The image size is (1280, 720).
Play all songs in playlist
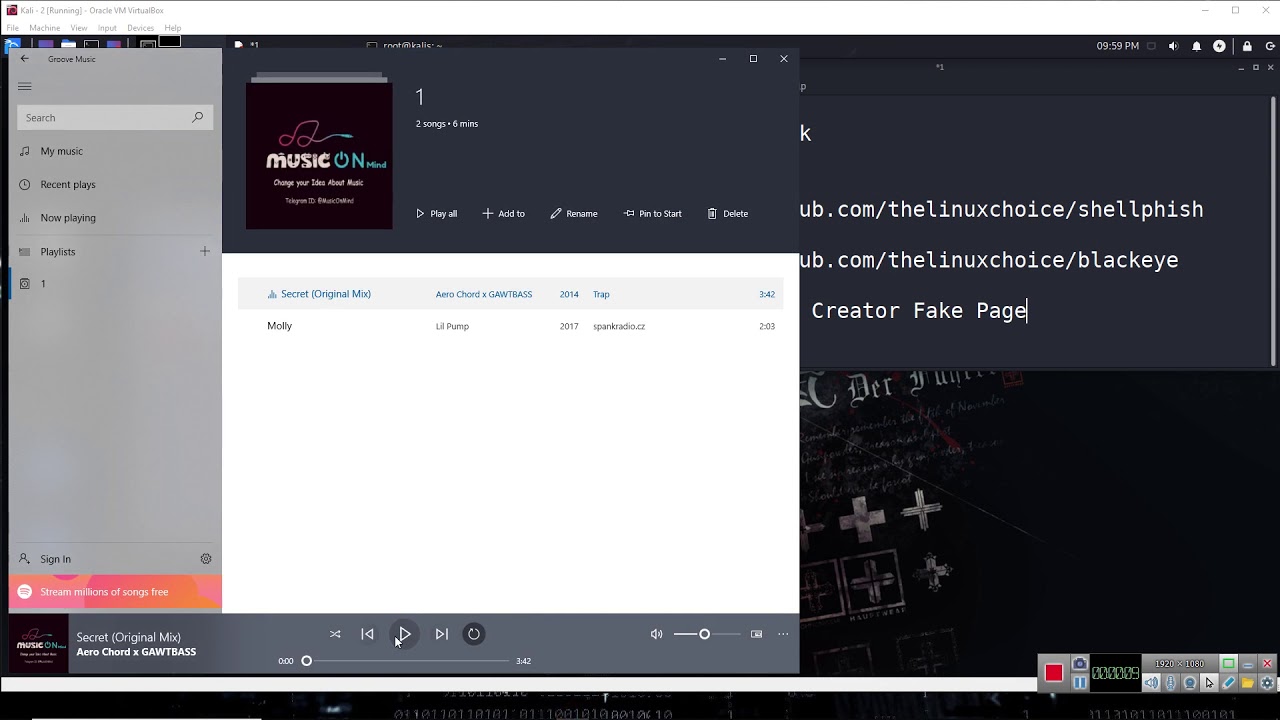click(x=437, y=214)
